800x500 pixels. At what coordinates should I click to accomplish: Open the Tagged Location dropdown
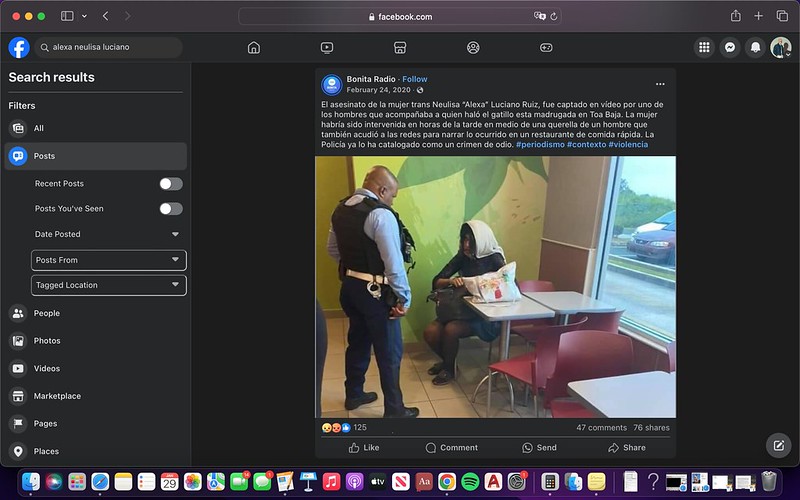click(109, 285)
